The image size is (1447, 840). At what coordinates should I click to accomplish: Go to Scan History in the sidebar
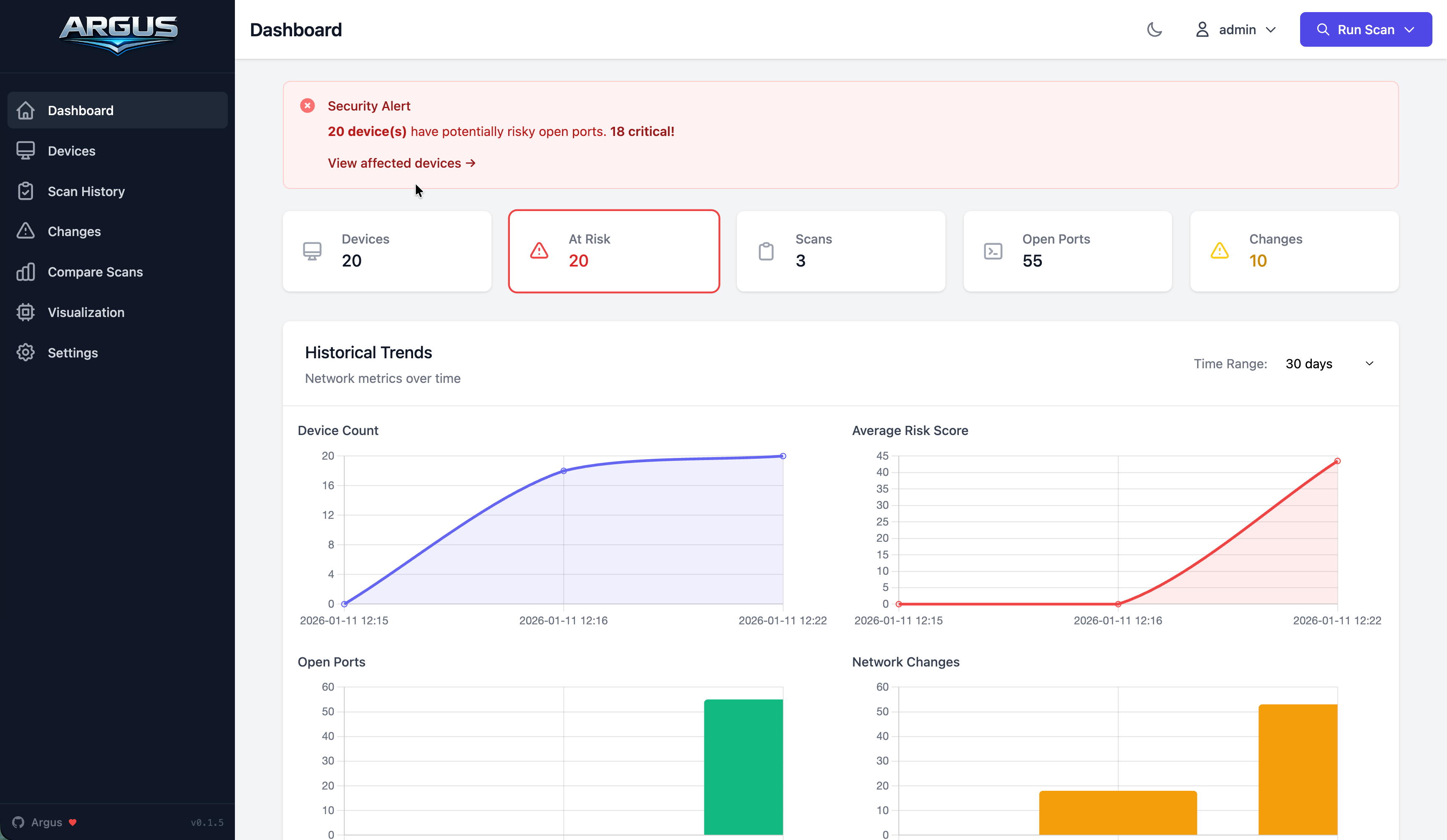click(x=86, y=191)
